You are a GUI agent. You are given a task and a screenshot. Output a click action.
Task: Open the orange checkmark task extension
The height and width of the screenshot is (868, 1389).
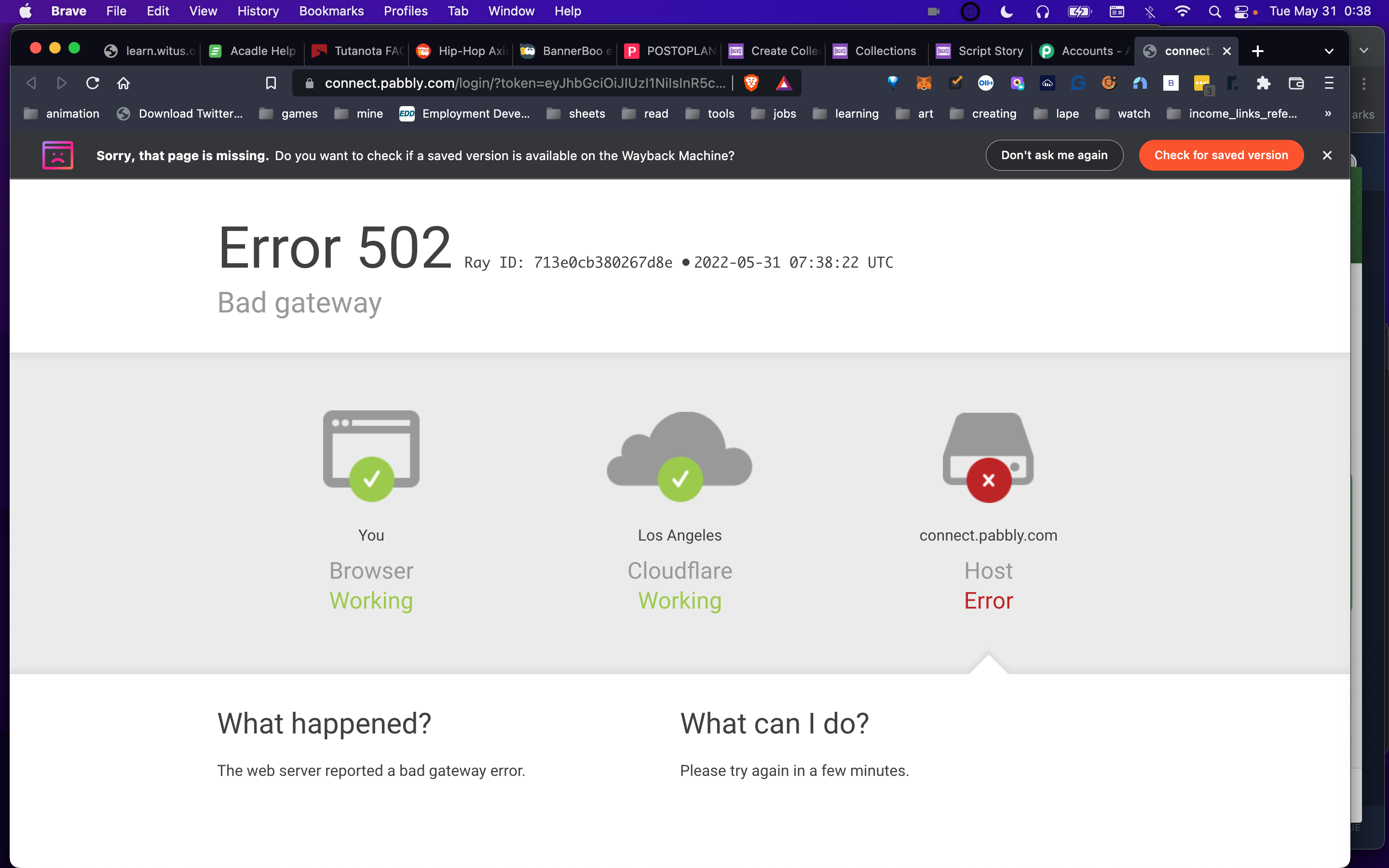click(955, 83)
